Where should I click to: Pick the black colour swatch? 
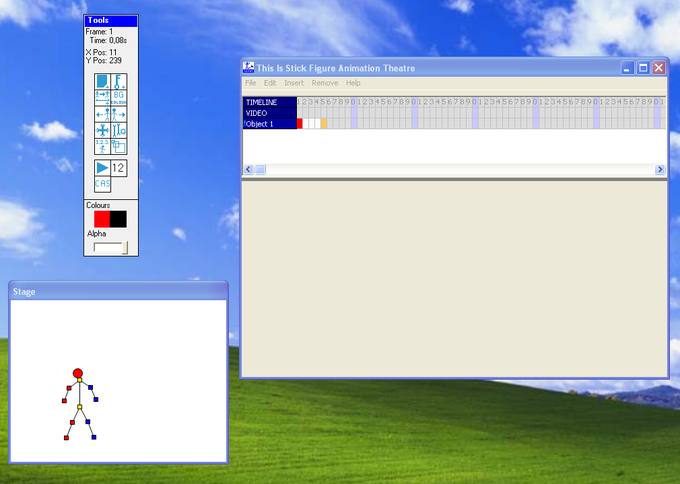click(x=118, y=219)
